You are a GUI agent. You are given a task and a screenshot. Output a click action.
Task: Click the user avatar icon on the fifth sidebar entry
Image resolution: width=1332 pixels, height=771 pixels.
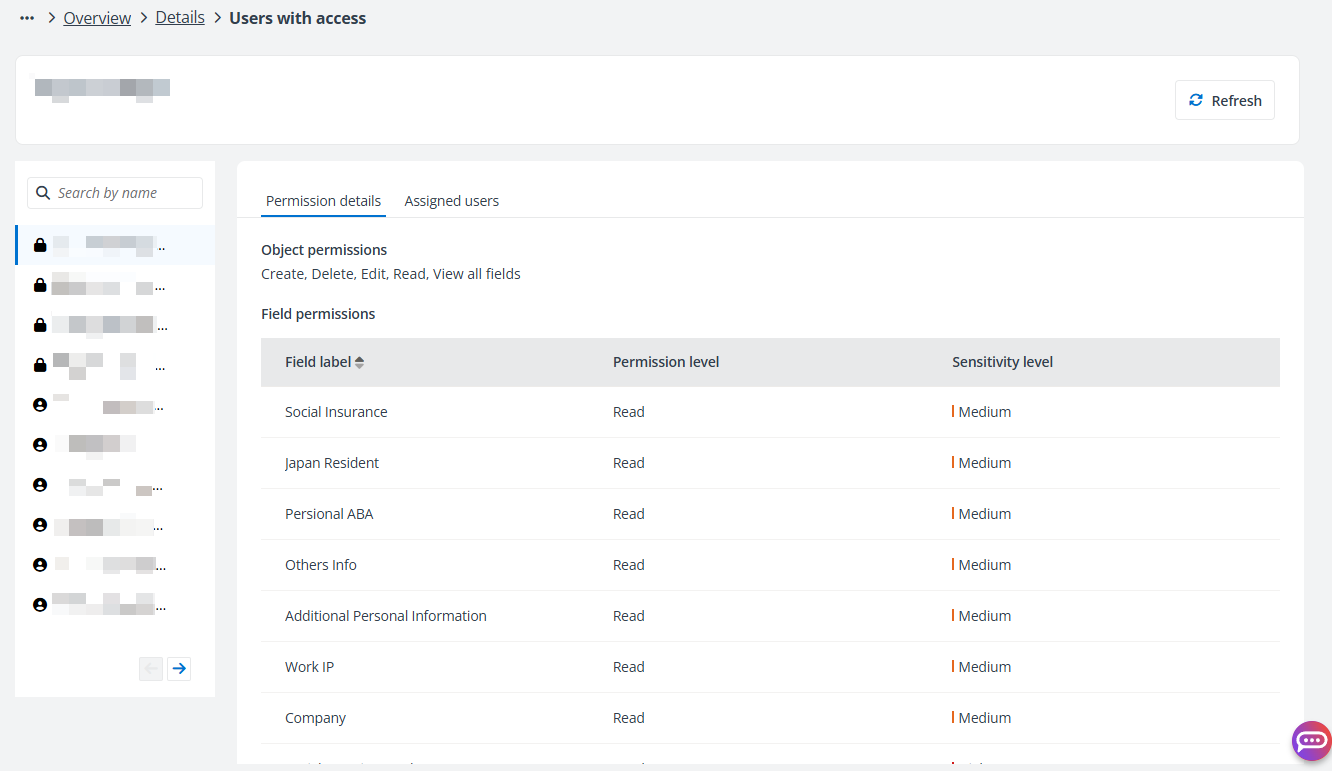click(x=40, y=404)
